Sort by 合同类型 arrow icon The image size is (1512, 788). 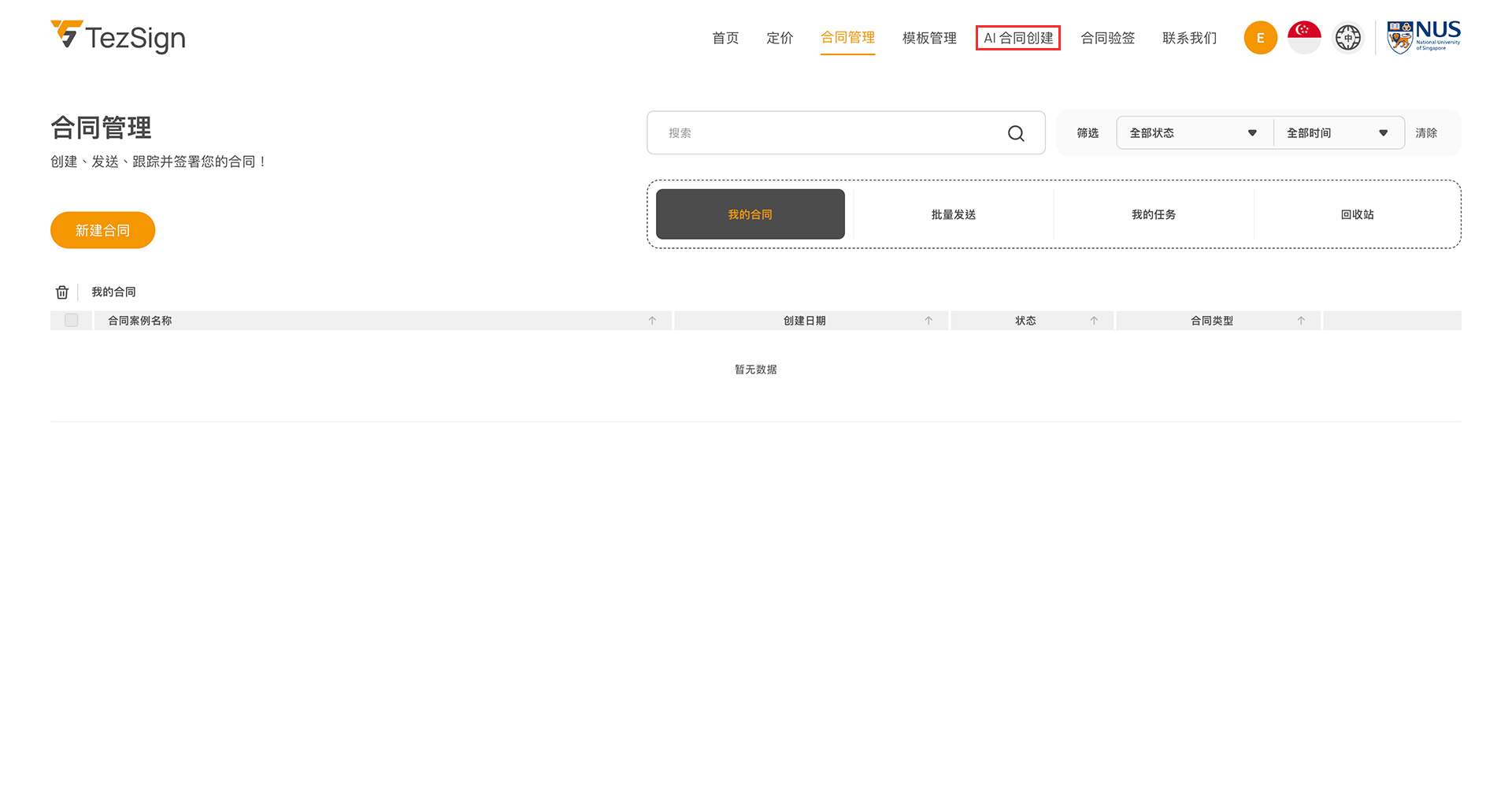click(1301, 321)
